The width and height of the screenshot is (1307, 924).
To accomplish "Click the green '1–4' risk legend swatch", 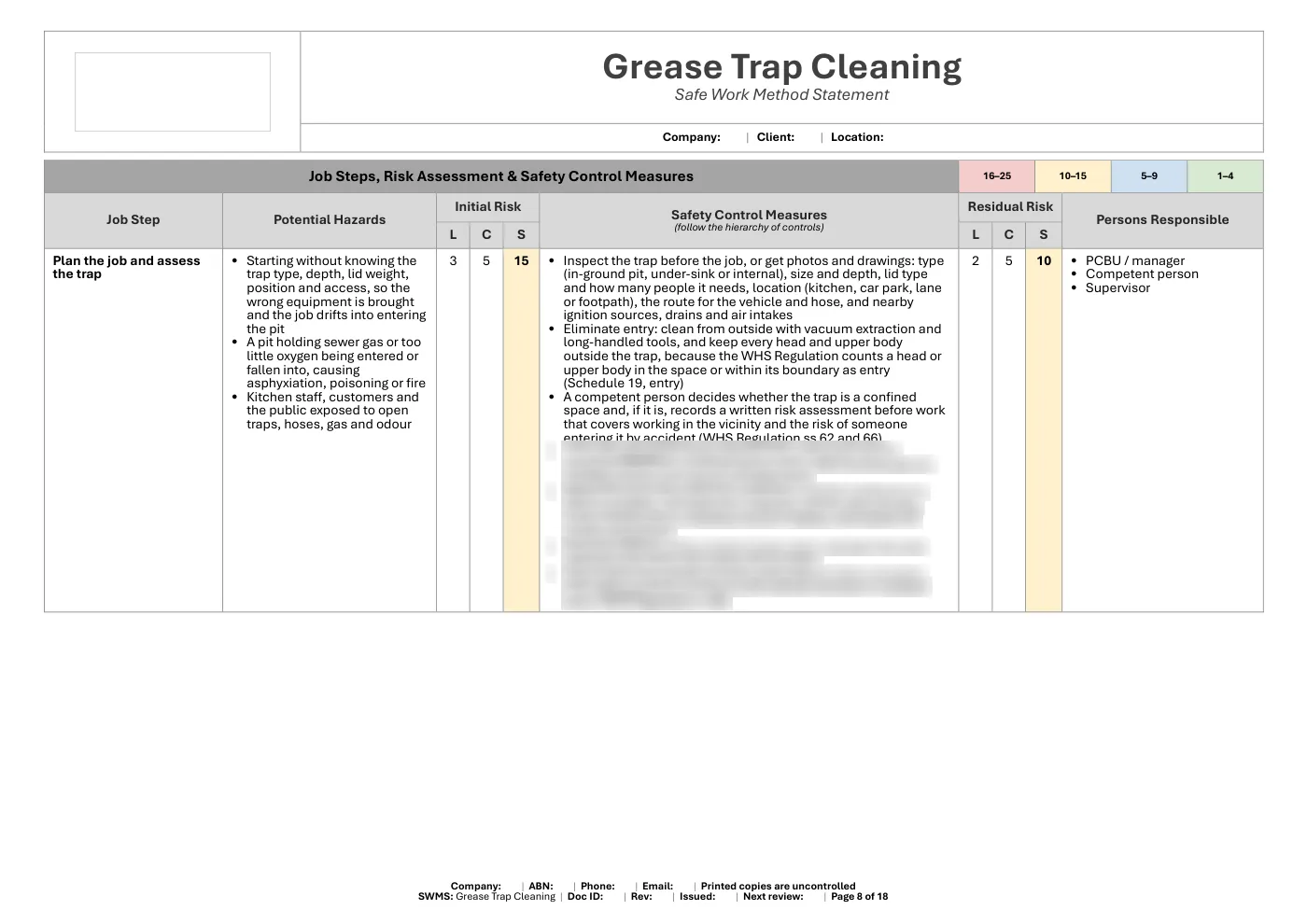I will [1225, 176].
